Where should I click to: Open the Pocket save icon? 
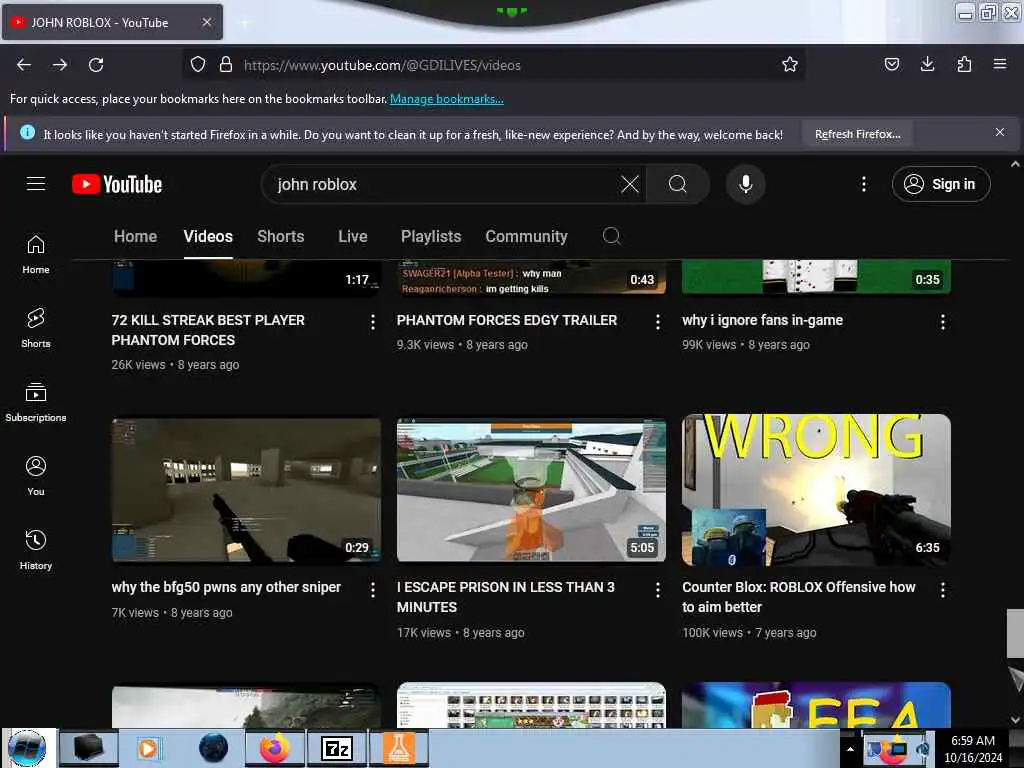pyautogui.click(x=891, y=64)
